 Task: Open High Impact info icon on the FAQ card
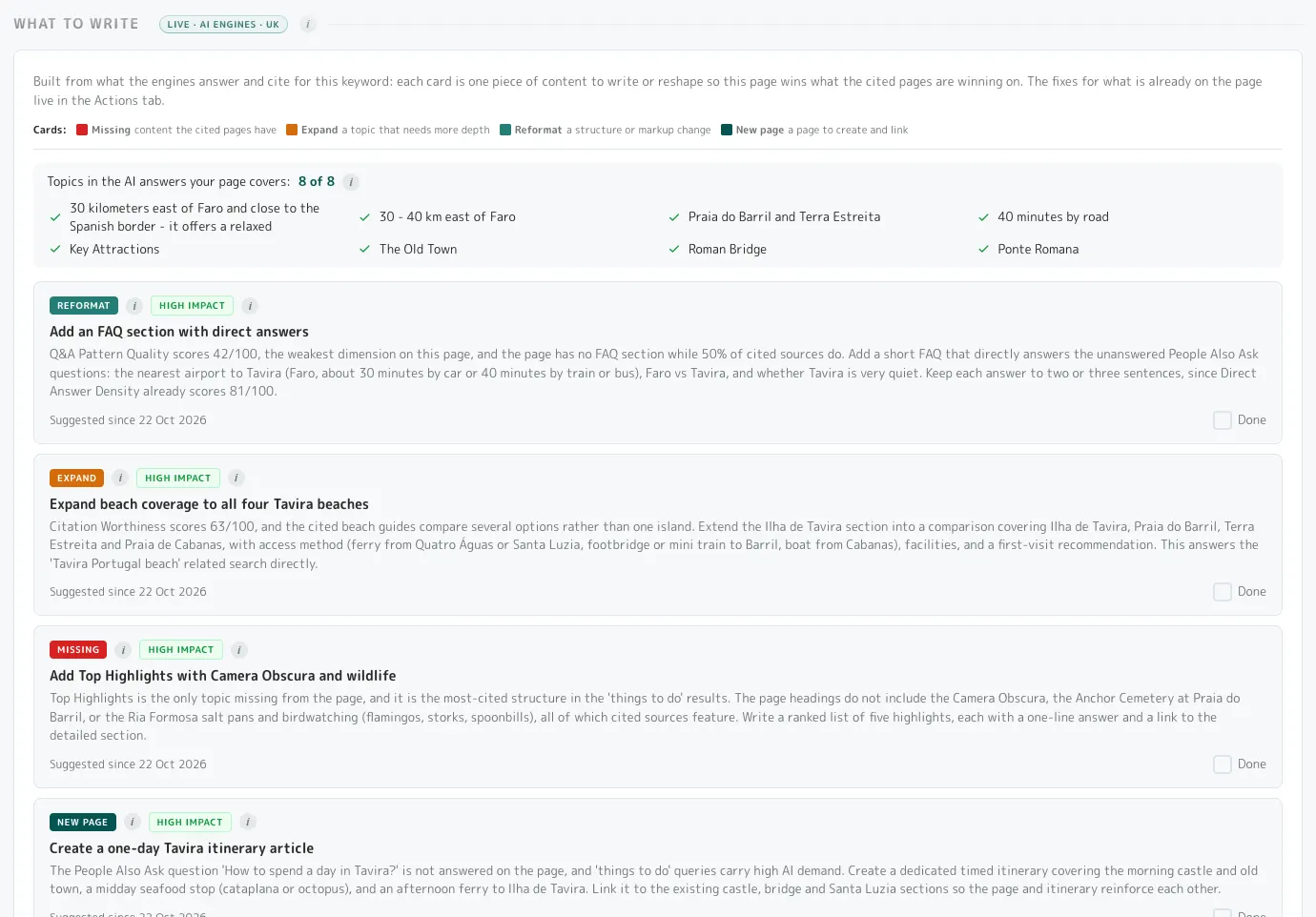coord(250,306)
